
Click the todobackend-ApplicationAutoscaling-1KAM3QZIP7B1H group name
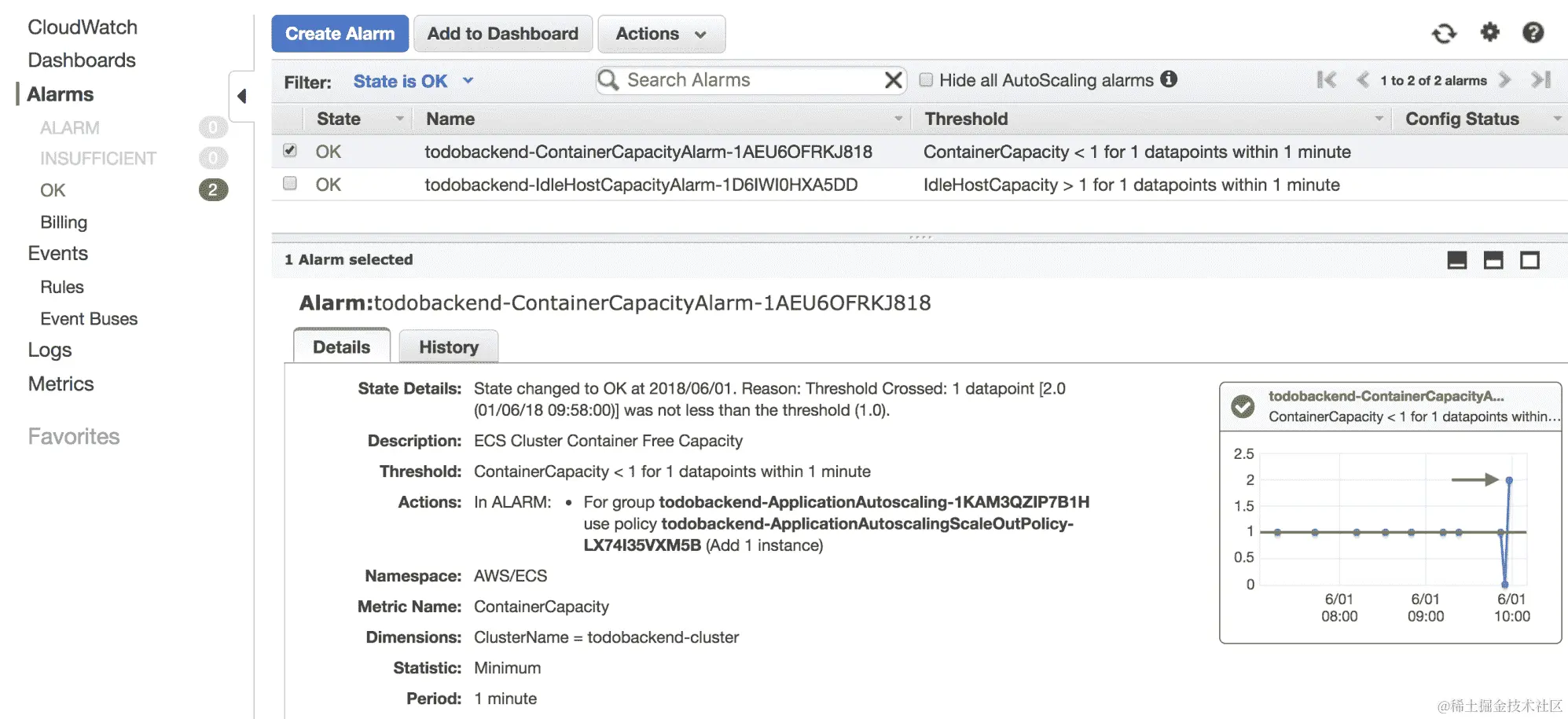click(x=874, y=501)
